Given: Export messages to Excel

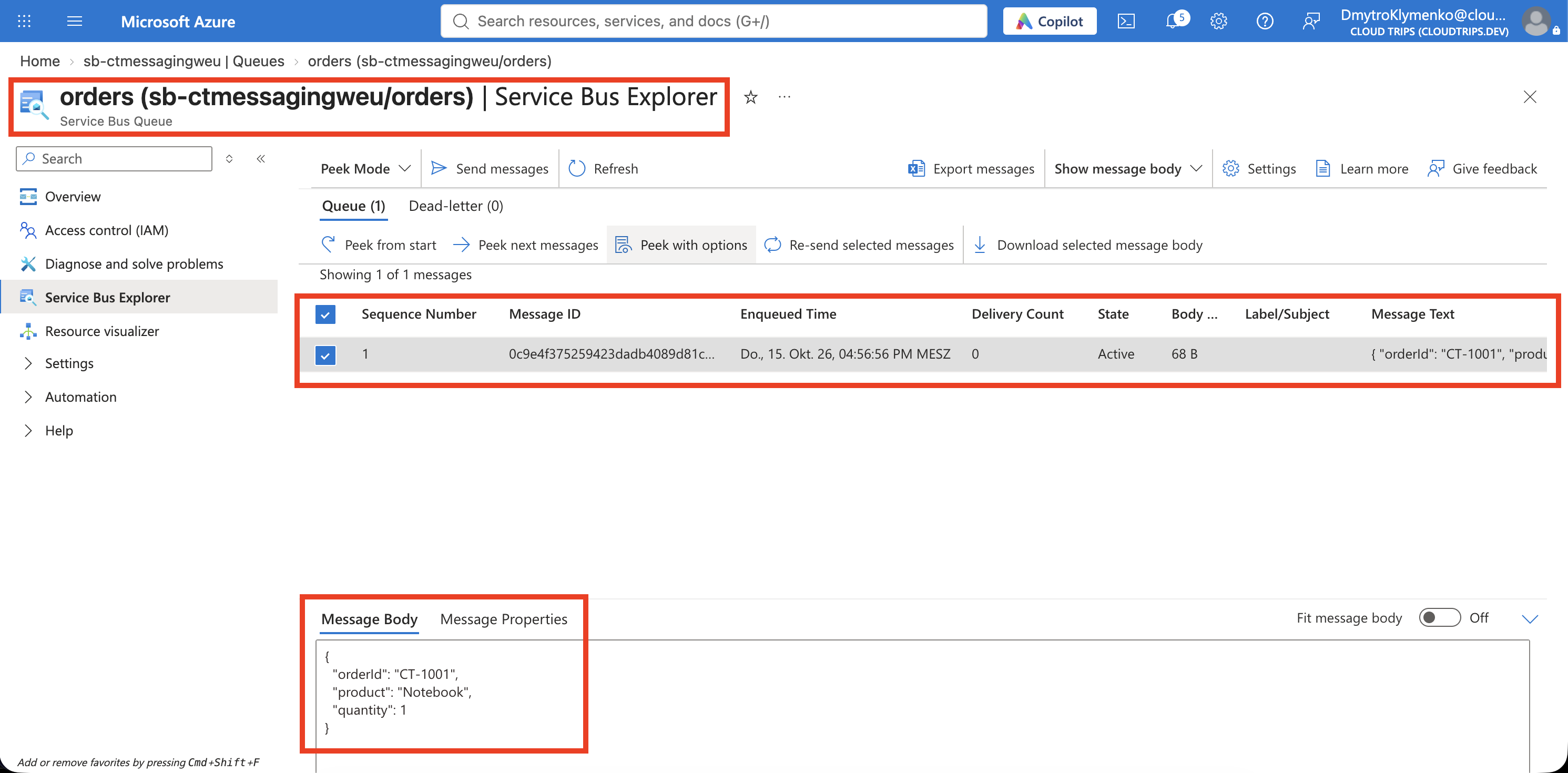Looking at the screenshot, I should (971, 169).
